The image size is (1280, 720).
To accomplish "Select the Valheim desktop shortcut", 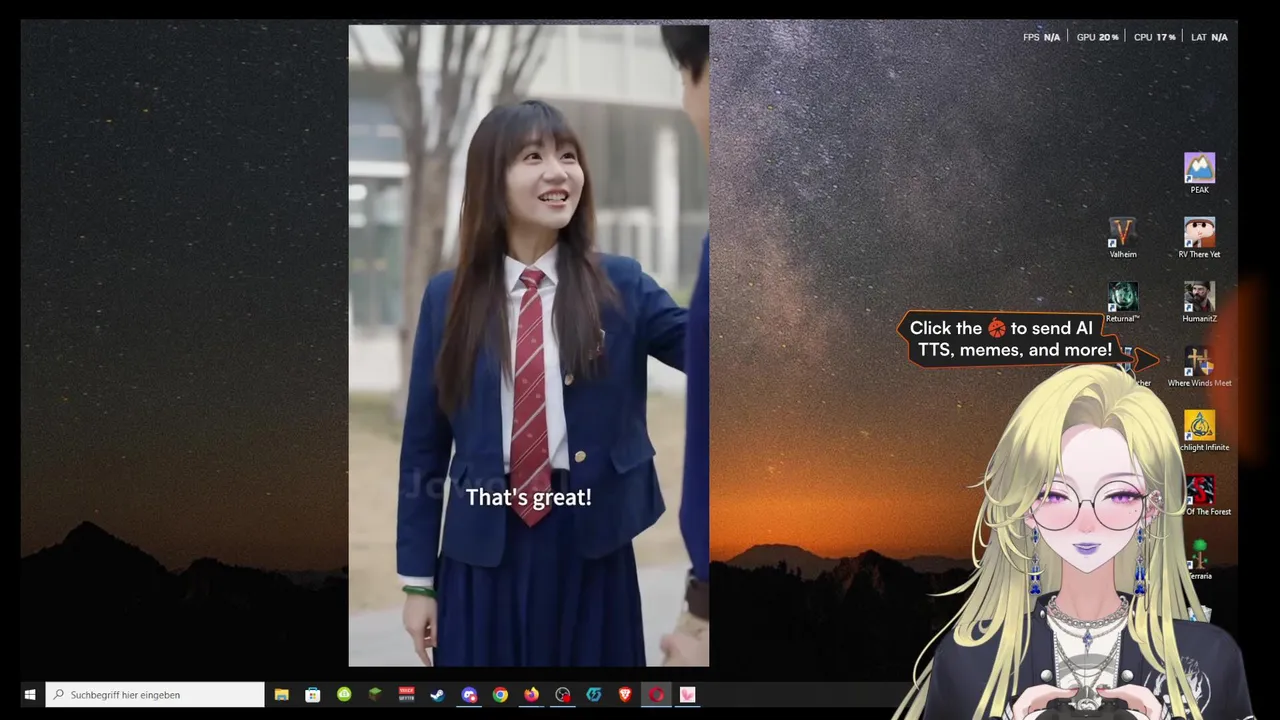I will click(x=1123, y=238).
